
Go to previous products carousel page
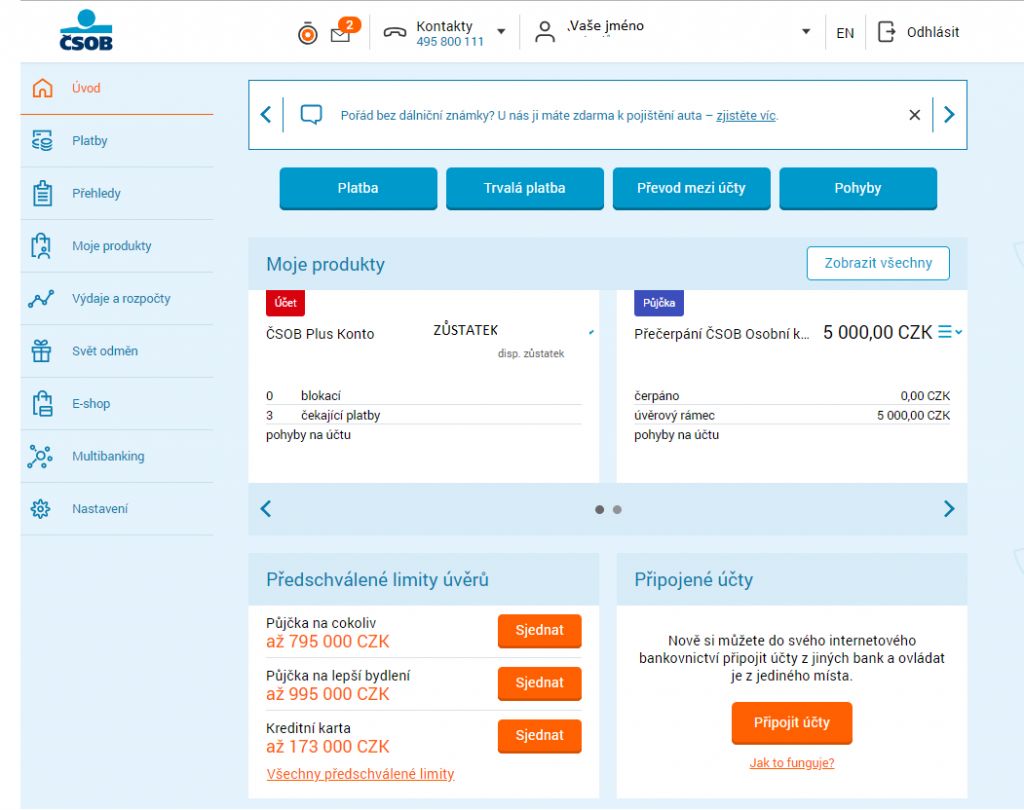(266, 508)
